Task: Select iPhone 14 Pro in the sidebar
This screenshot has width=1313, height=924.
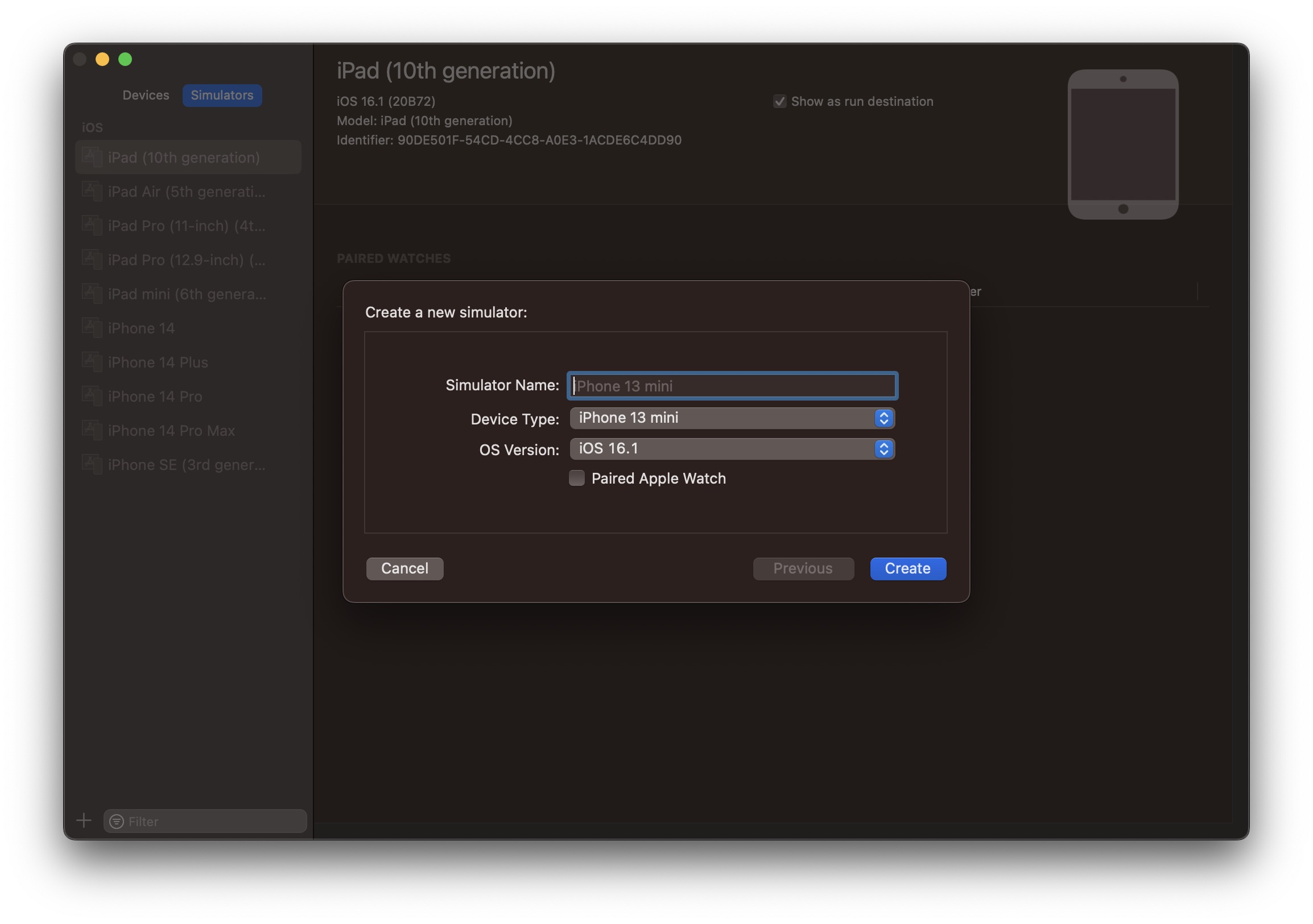Action: pos(188,396)
